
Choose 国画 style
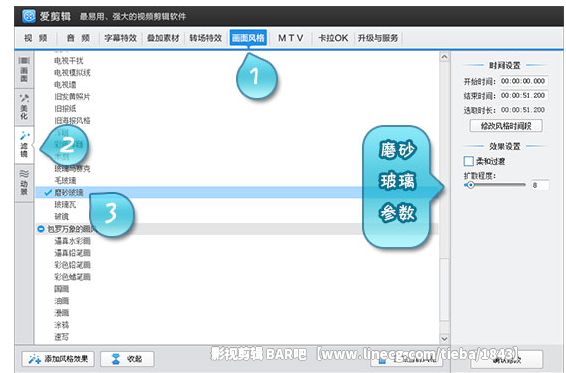coord(61,289)
